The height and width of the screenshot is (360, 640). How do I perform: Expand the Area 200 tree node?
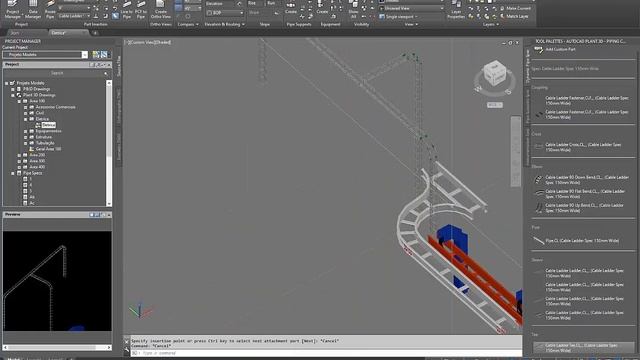[x=19, y=155]
